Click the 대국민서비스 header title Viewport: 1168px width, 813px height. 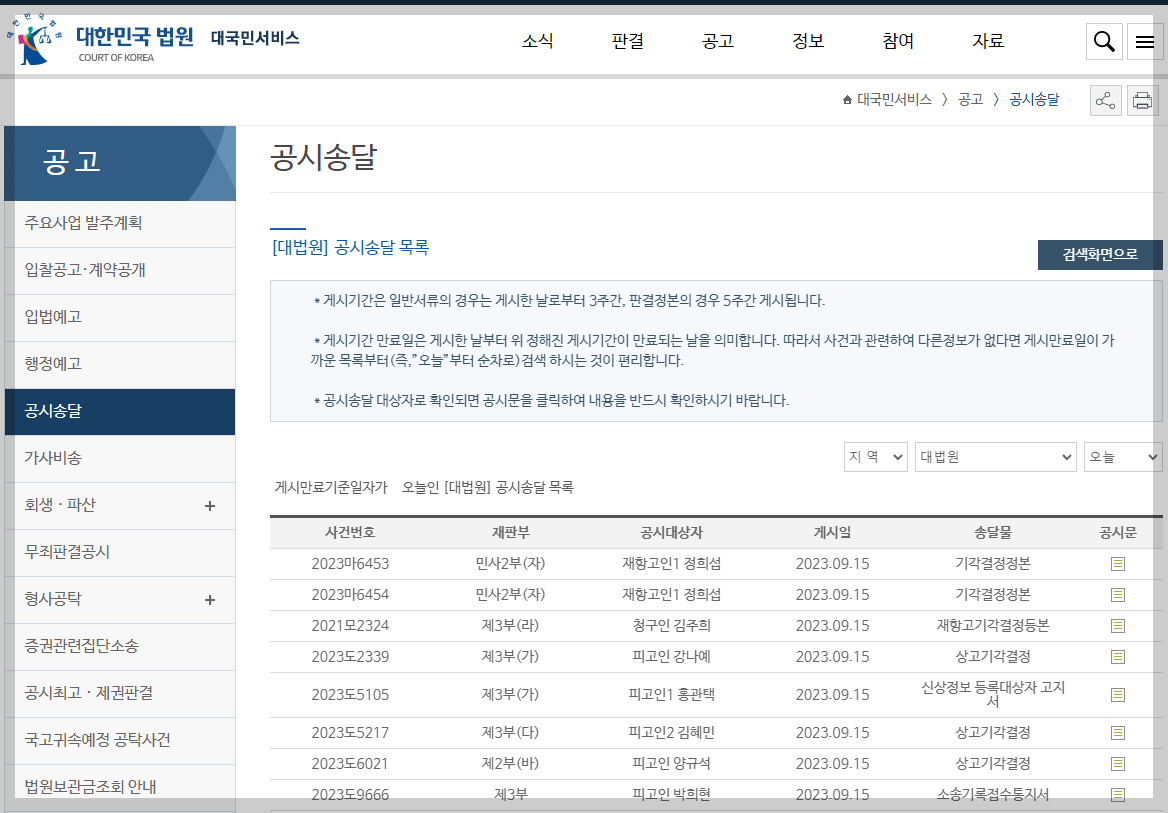(255, 38)
